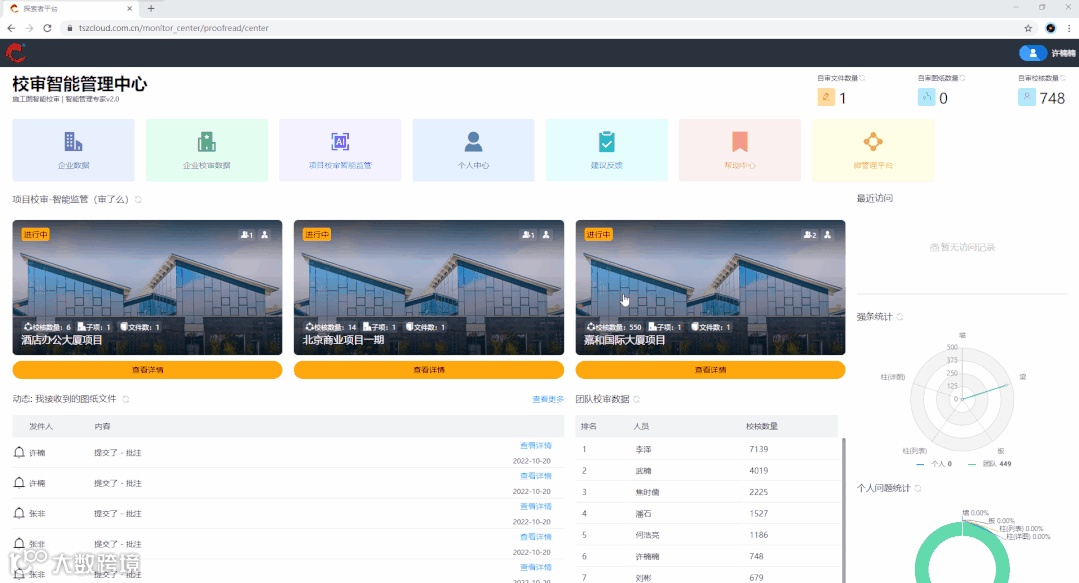Click the blue icon beside 自审图纸数量 value 0

[x=926, y=97]
